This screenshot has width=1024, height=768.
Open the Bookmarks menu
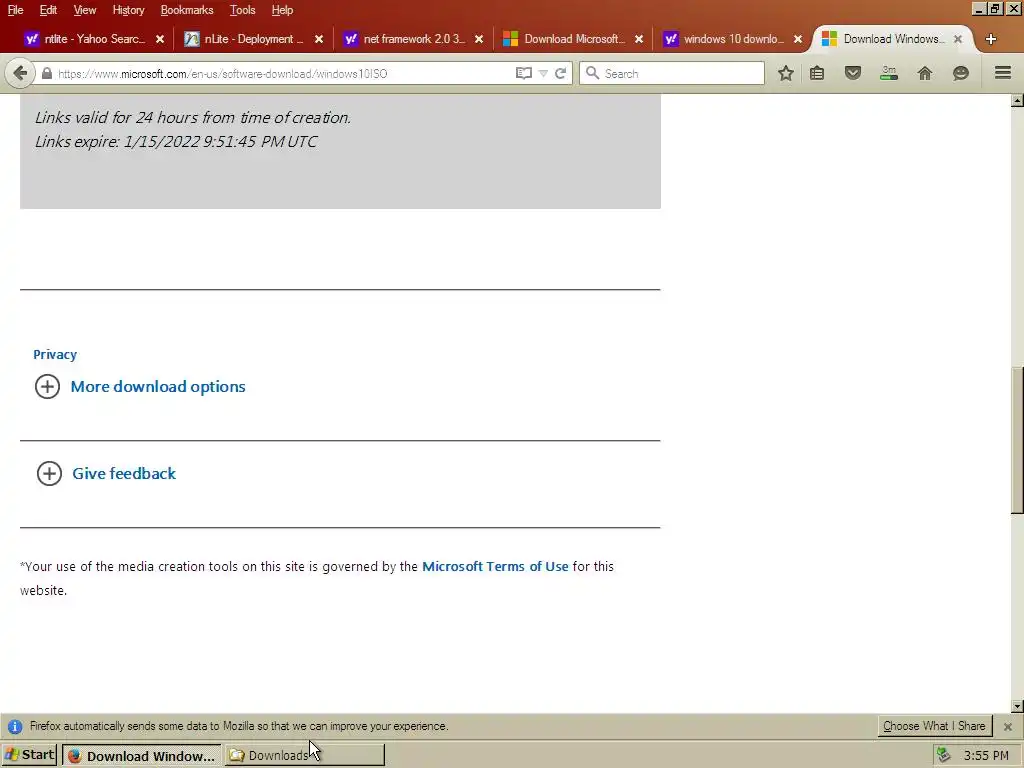point(187,10)
